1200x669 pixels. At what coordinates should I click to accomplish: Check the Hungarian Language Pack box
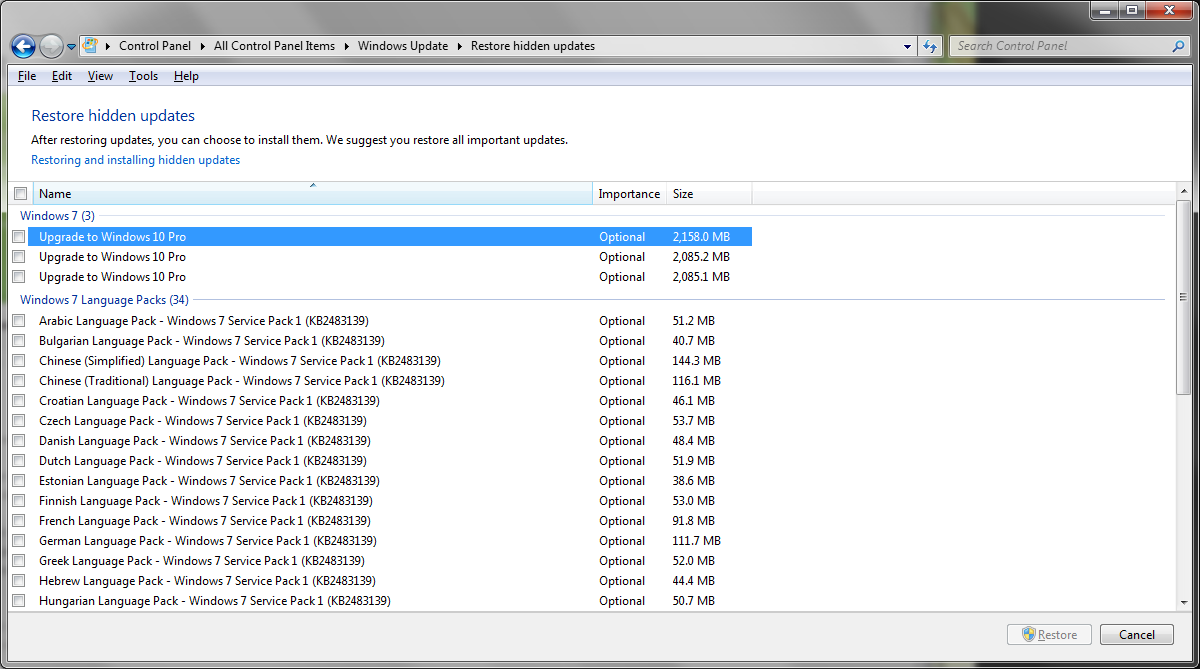coord(19,601)
